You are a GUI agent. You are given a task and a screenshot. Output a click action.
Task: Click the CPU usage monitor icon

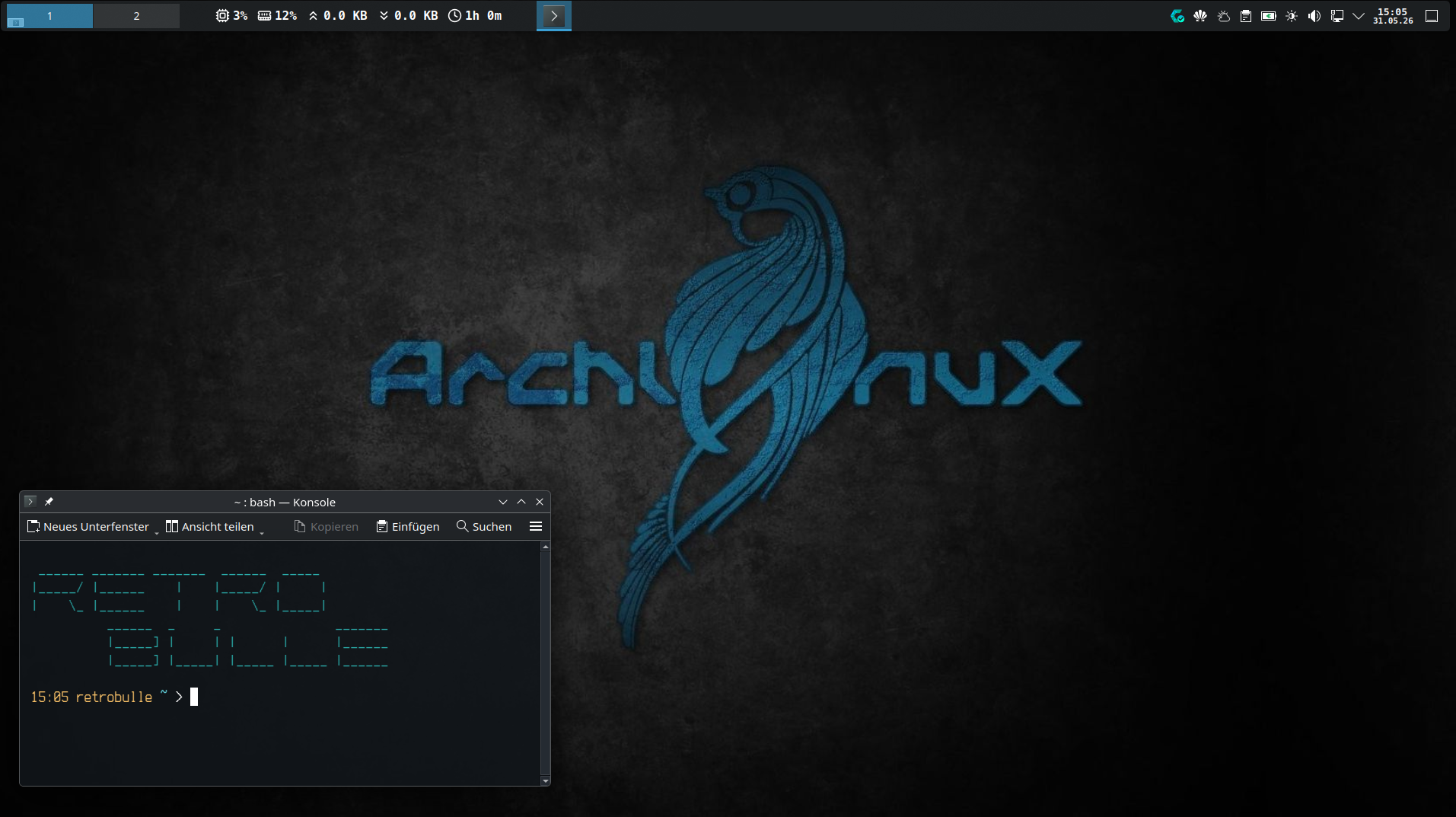pos(222,16)
